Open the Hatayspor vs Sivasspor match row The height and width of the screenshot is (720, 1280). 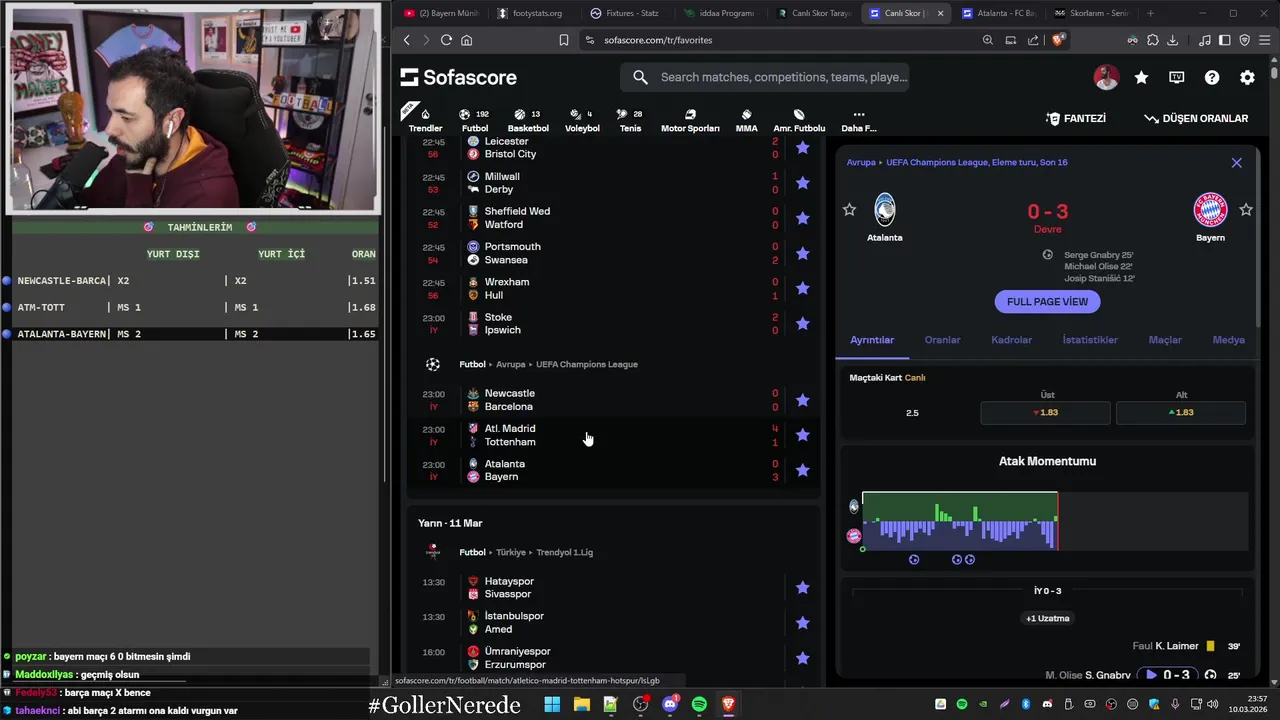pyautogui.click(x=614, y=588)
